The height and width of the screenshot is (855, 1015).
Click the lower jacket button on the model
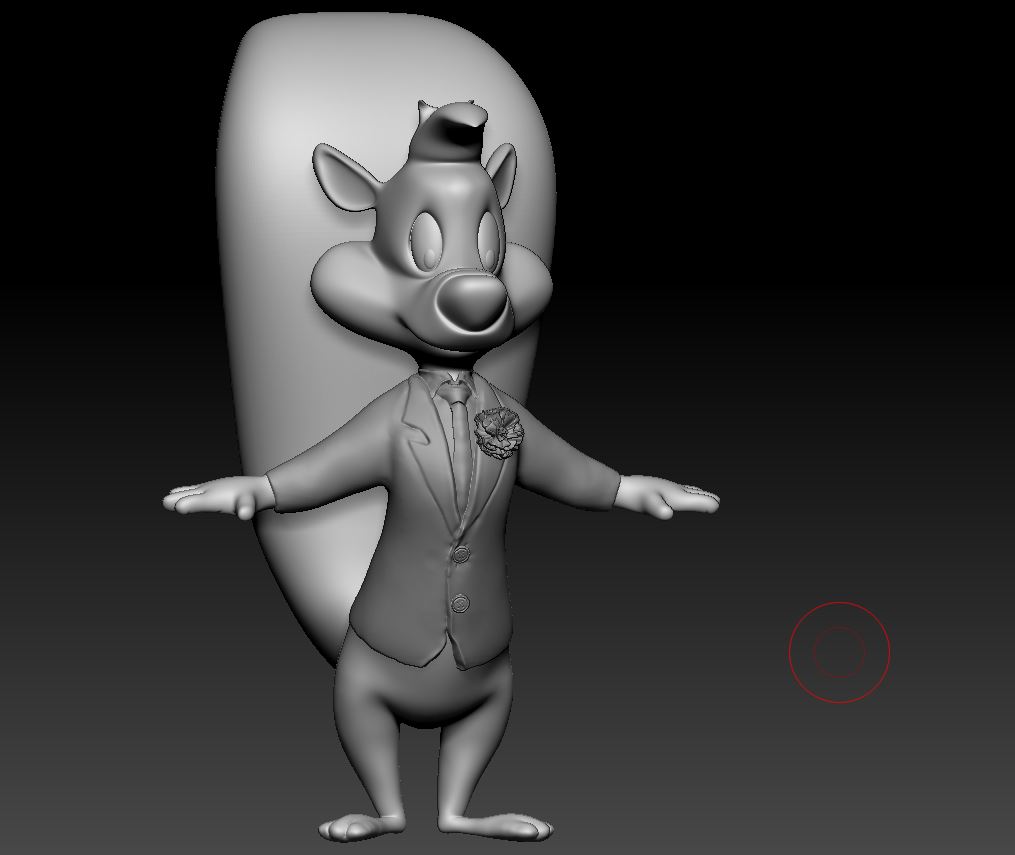click(x=460, y=603)
